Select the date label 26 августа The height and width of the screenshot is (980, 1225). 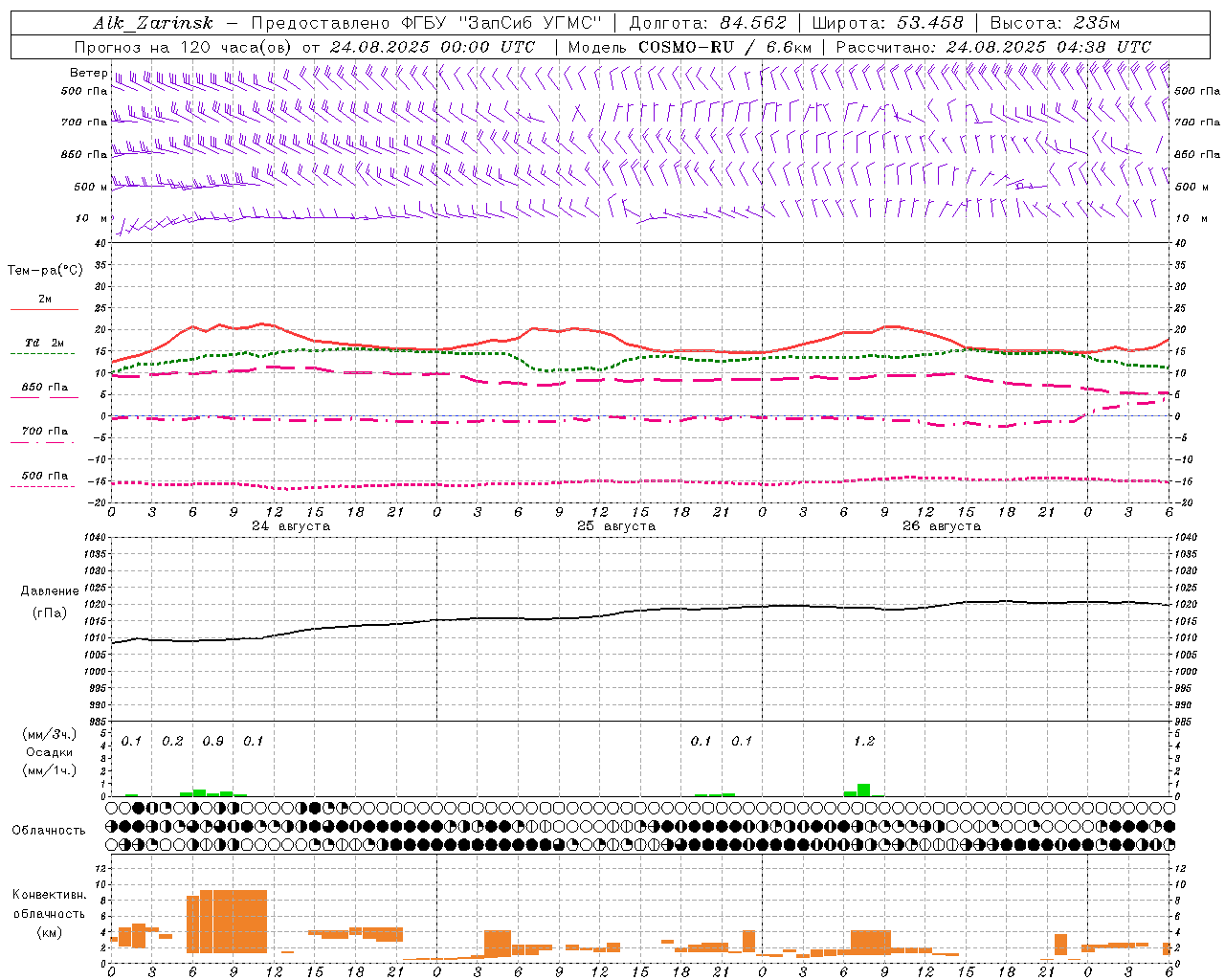tap(942, 526)
